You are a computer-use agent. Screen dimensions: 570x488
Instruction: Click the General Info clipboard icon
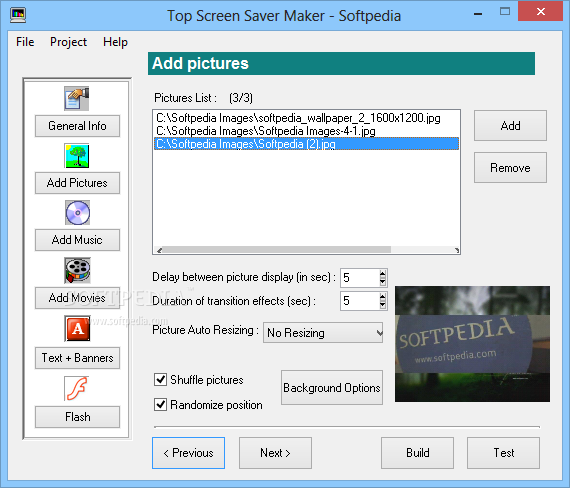[x=77, y=98]
